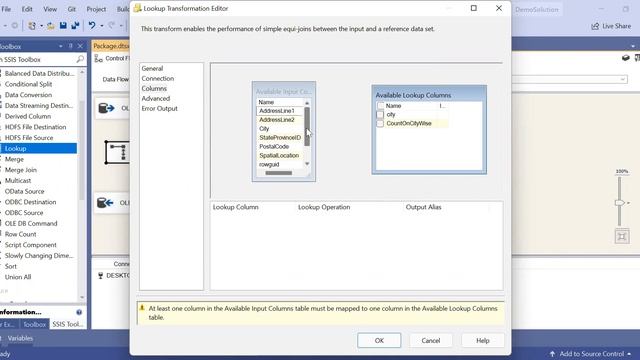Screen dimensions: 640x360
Task: Click the warning icon in the message bar
Action: click(x=142, y=308)
